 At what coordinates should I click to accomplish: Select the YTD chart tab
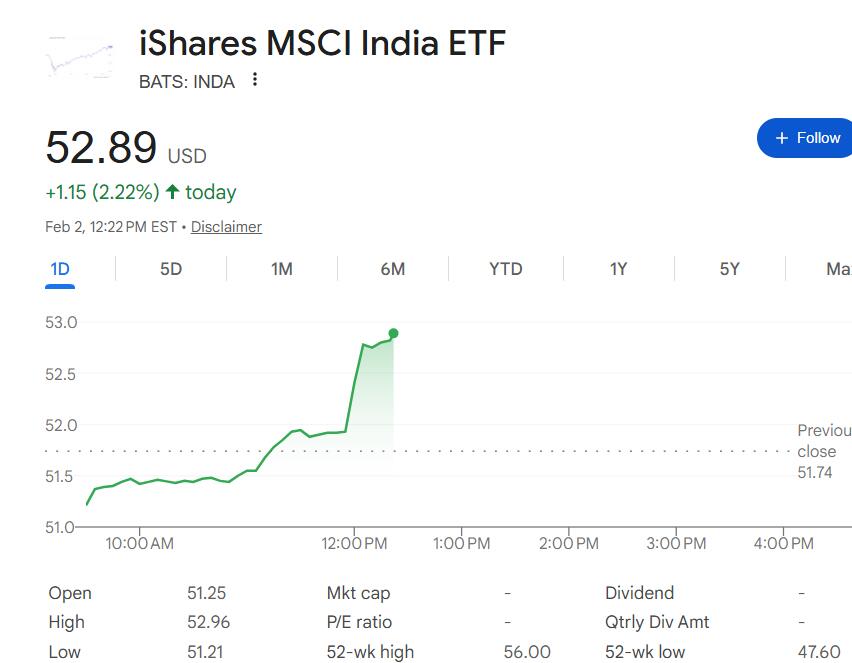[x=506, y=269]
